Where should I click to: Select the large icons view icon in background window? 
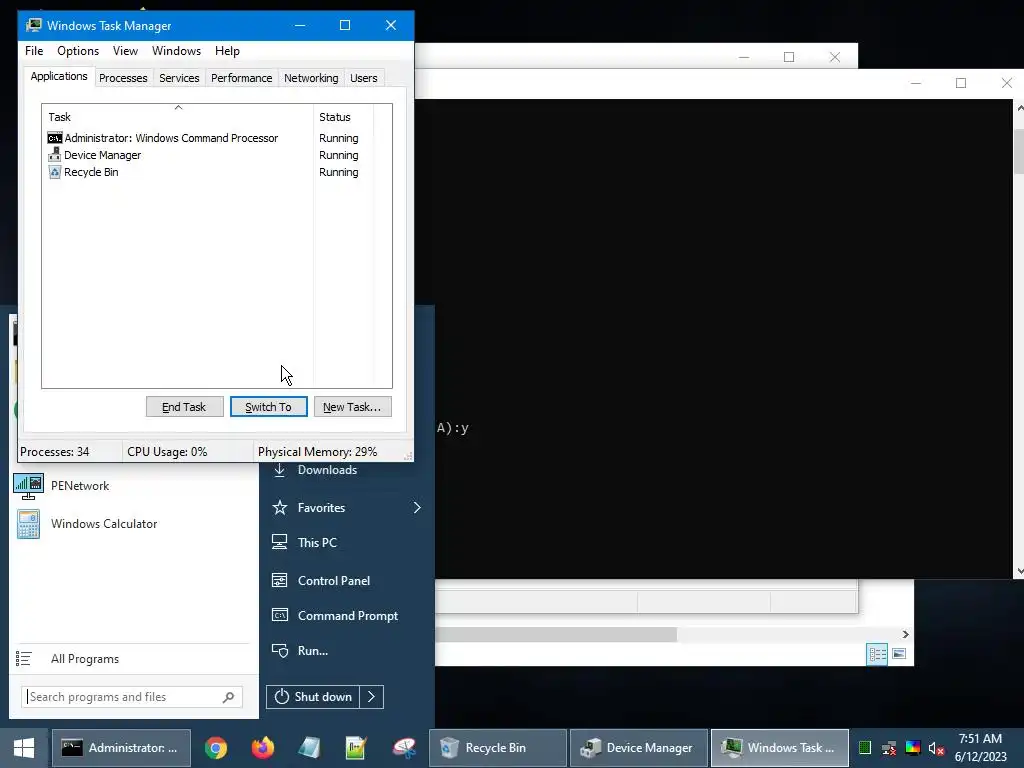click(x=899, y=654)
